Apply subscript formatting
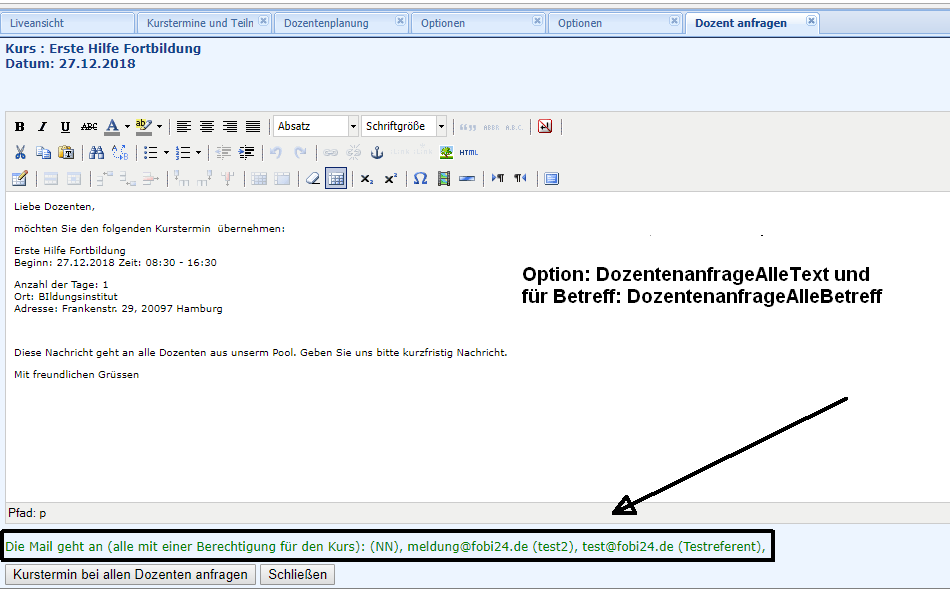950x601 pixels. pos(367,179)
